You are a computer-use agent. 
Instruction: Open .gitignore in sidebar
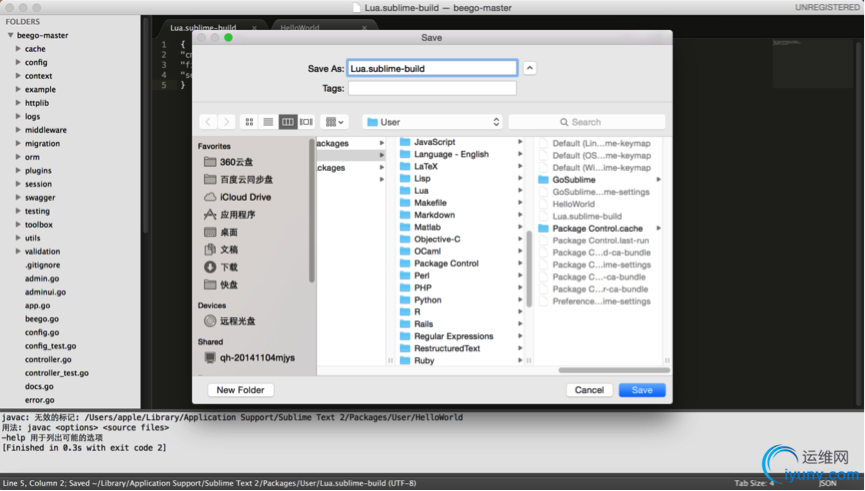coord(42,265)
